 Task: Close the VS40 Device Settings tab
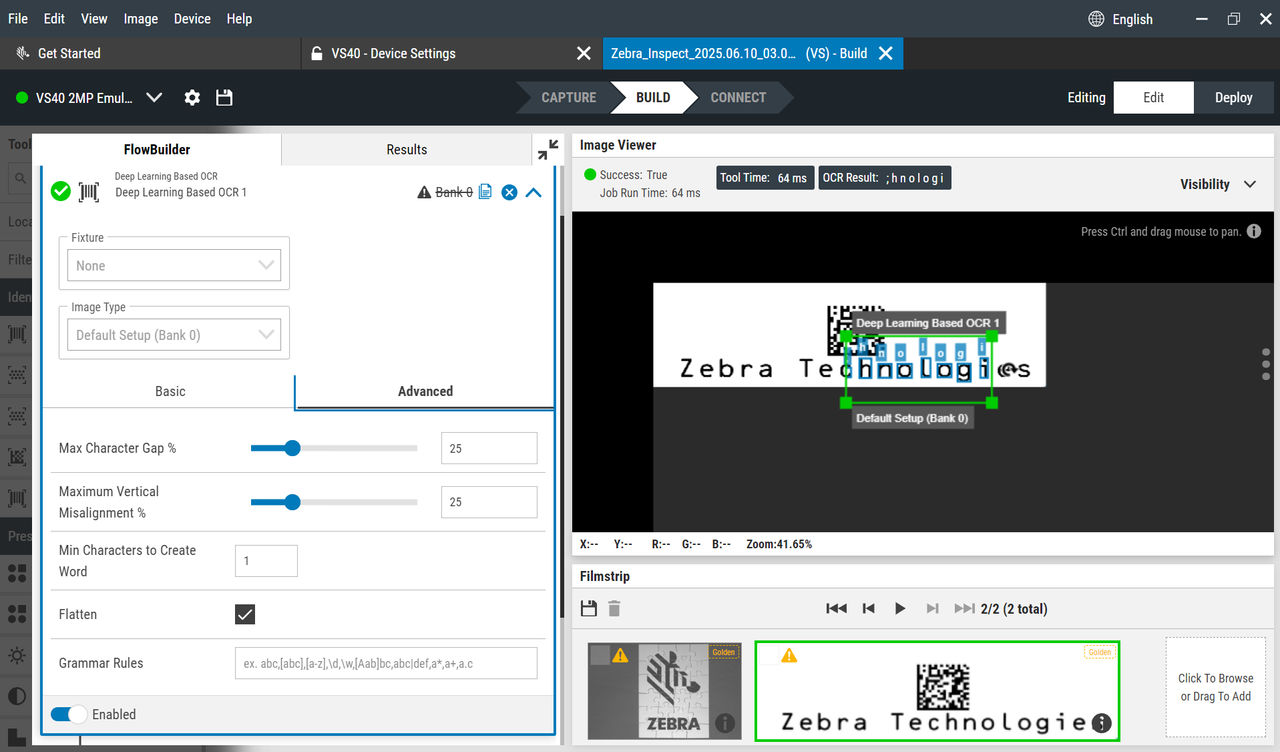coord(584,53)
